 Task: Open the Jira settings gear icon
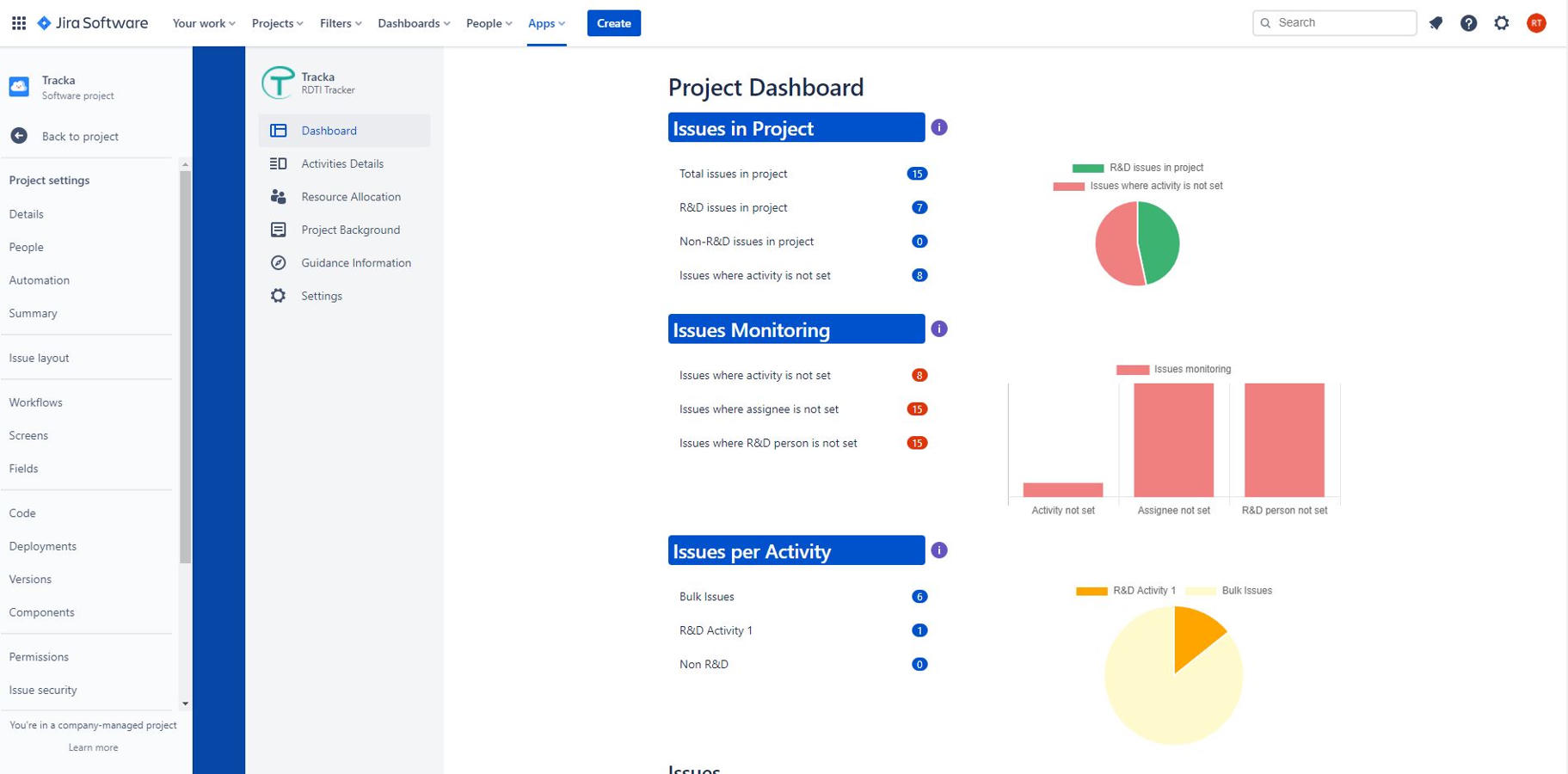(1501, 23)
